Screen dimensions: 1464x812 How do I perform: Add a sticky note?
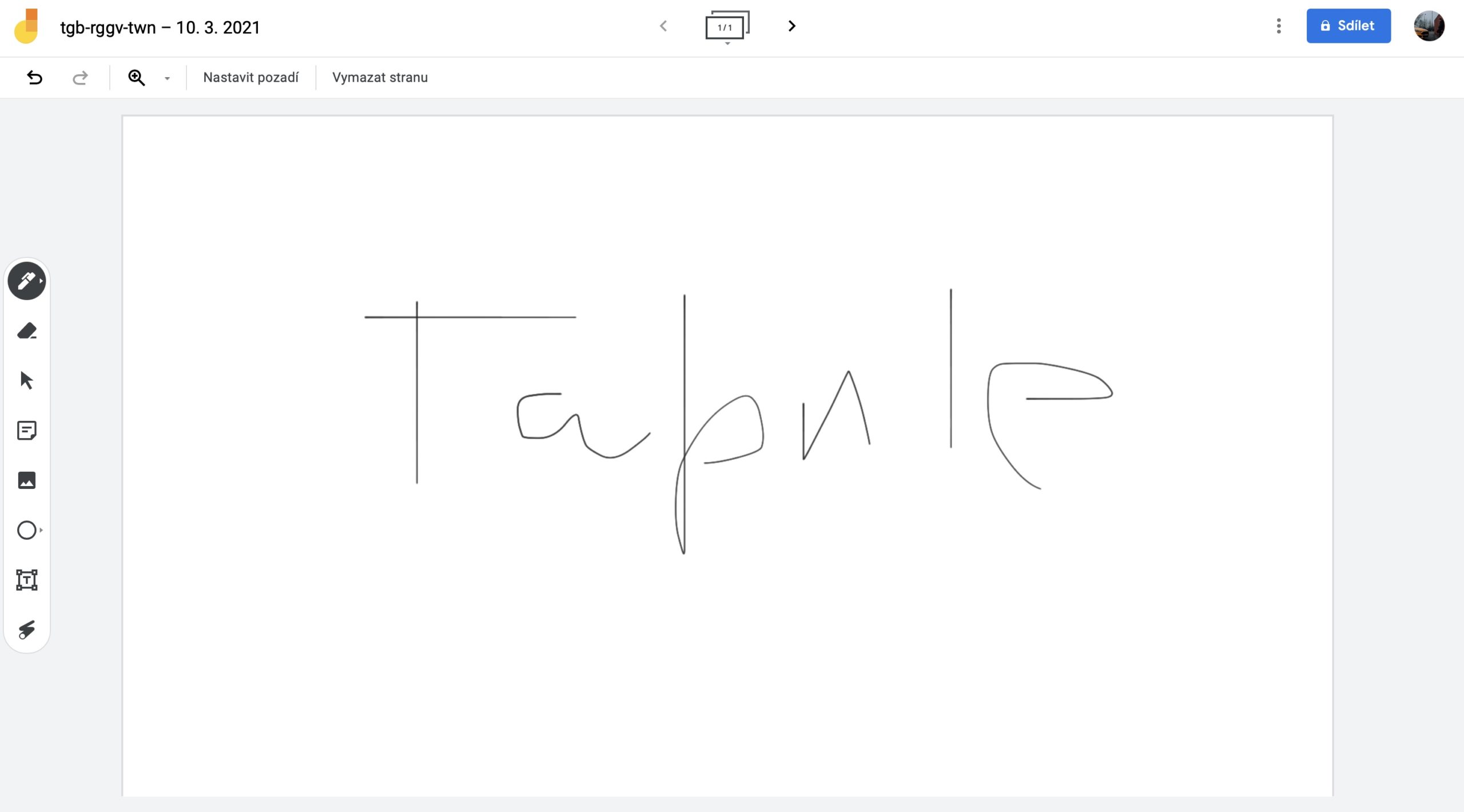click(27, 431)
